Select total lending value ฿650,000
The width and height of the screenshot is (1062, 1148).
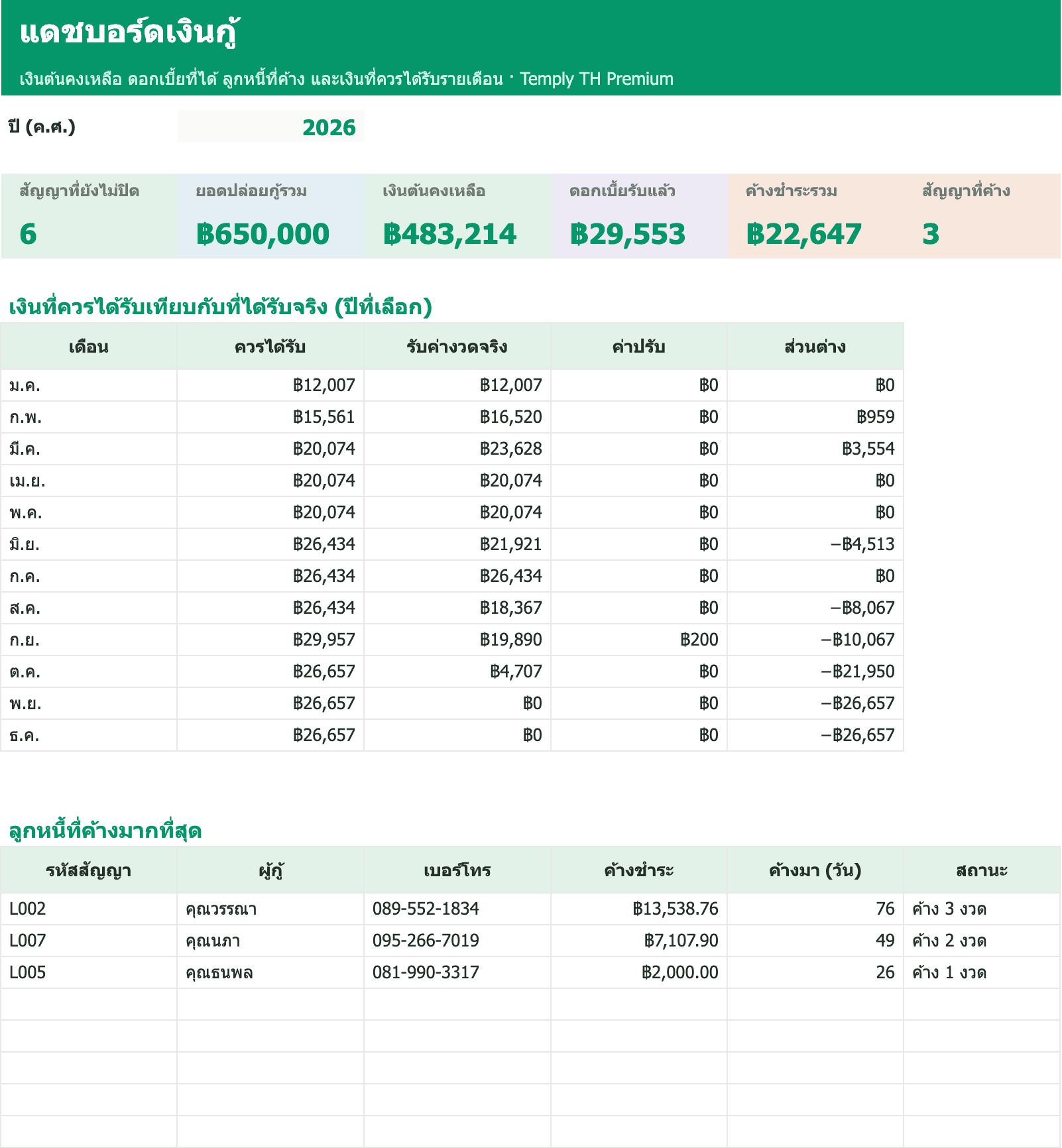point(263,234)
